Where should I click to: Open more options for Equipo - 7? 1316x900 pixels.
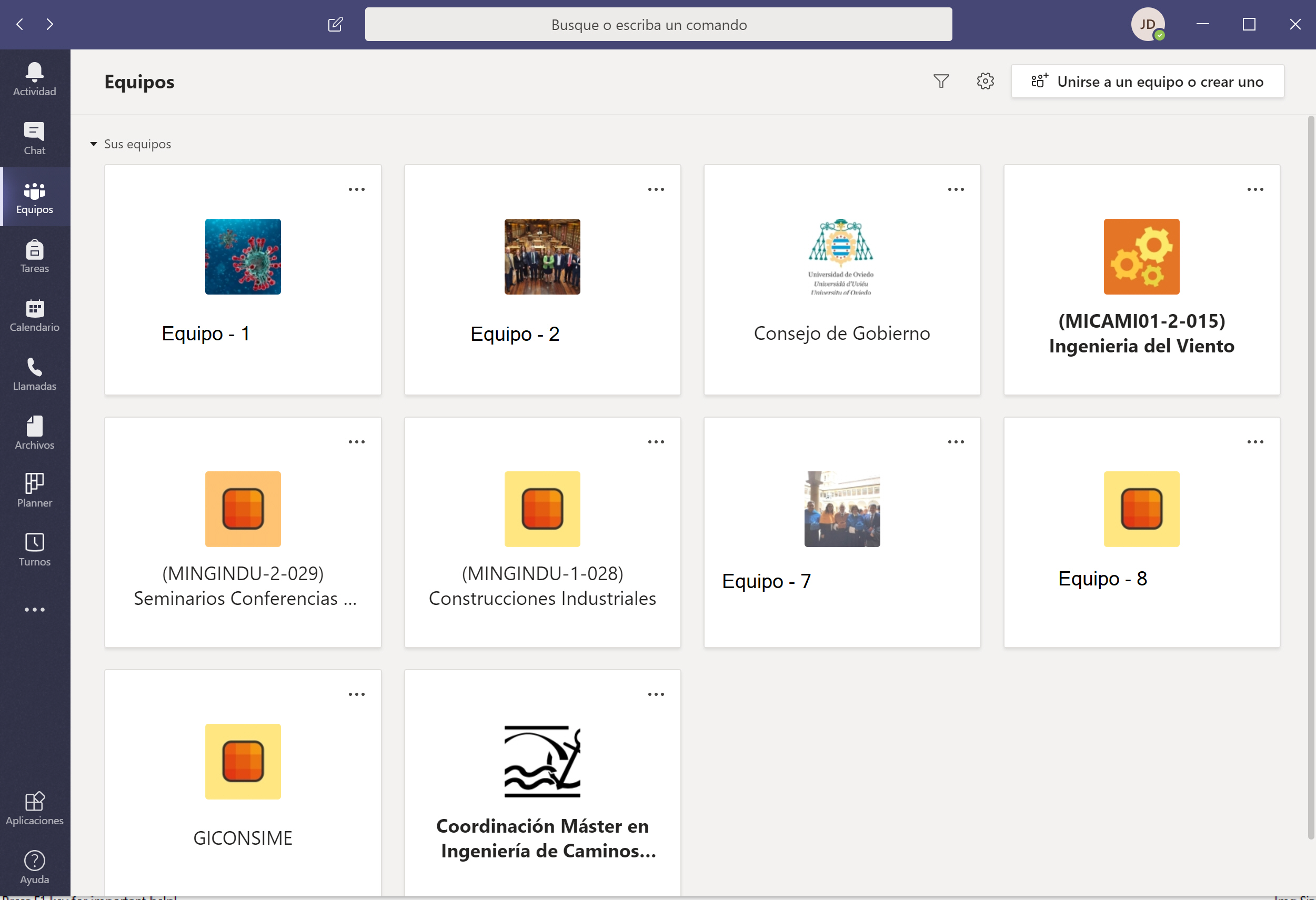coord(956,441)
